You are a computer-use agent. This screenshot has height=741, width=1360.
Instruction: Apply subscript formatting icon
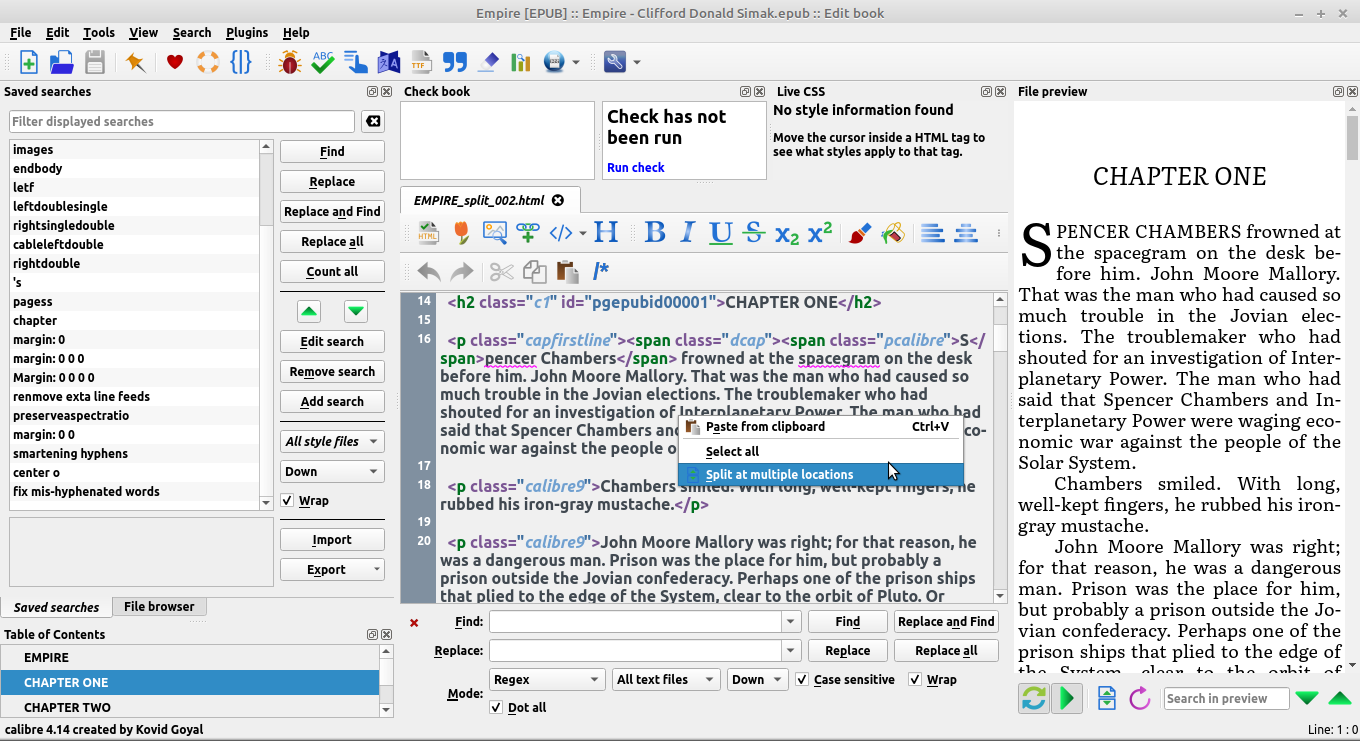click(x=787, y=235)
